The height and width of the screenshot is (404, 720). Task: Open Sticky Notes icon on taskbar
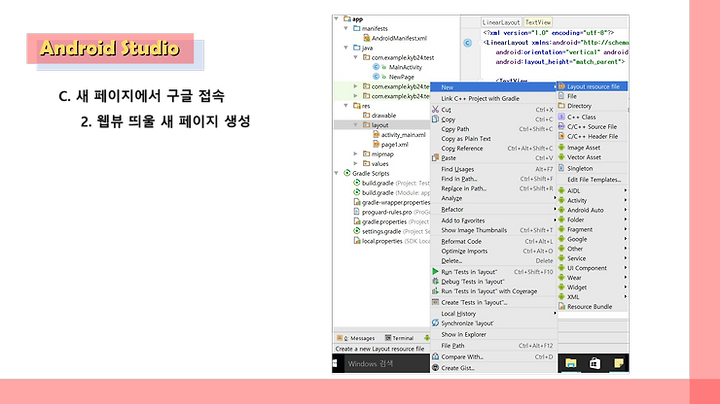click(619, 363)
